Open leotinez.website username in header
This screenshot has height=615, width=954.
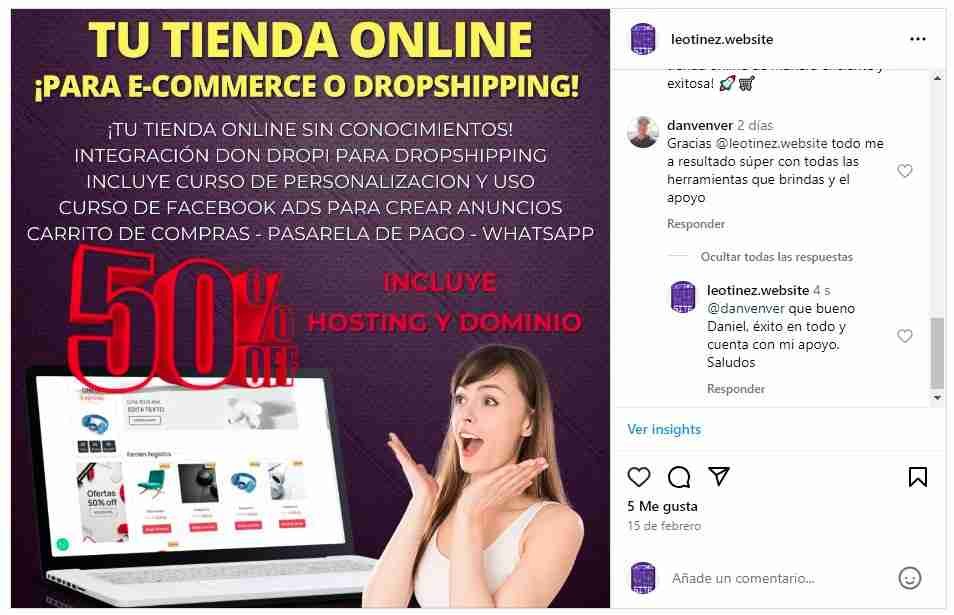[x=722, y=39]
